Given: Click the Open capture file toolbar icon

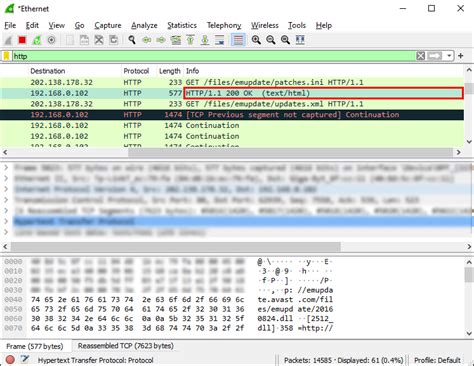Looking at the screenshot, I should 70,40.
